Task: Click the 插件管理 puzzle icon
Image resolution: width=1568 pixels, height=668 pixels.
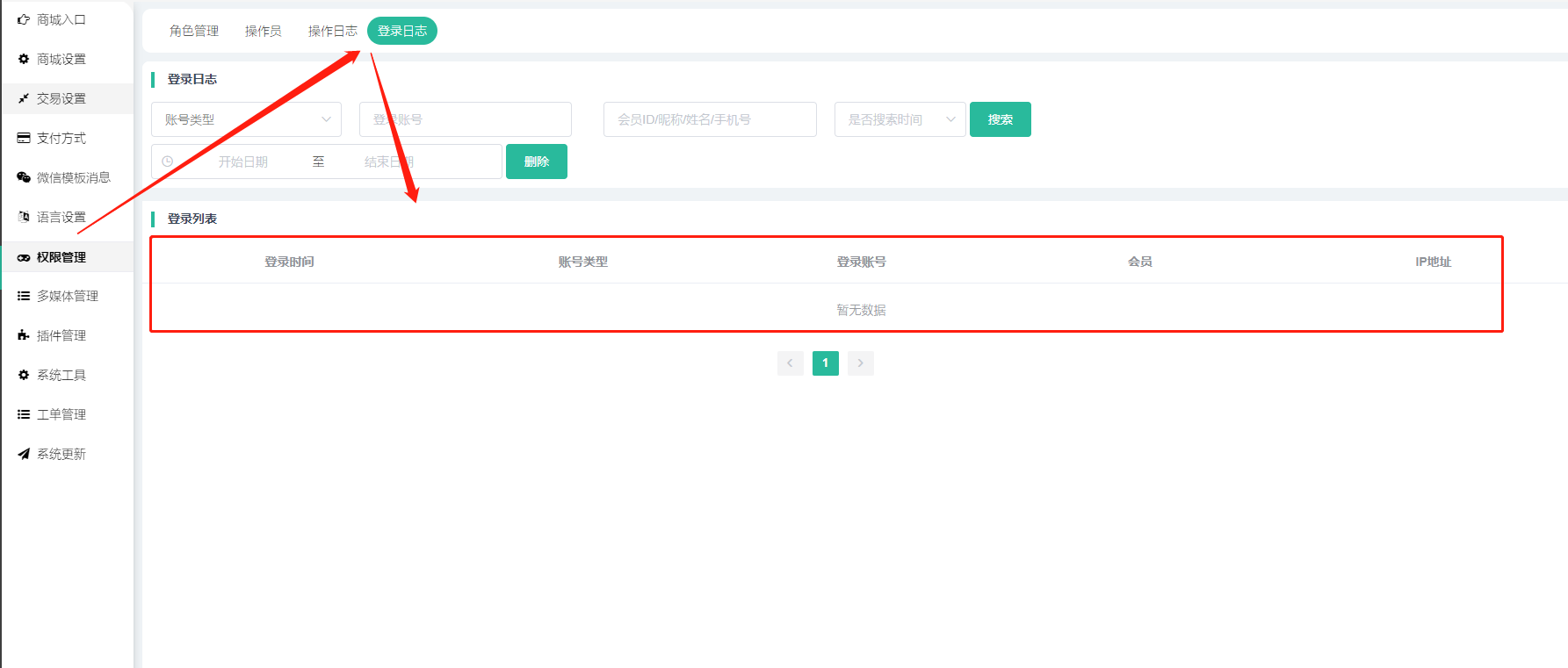Action: click(24, 335)
